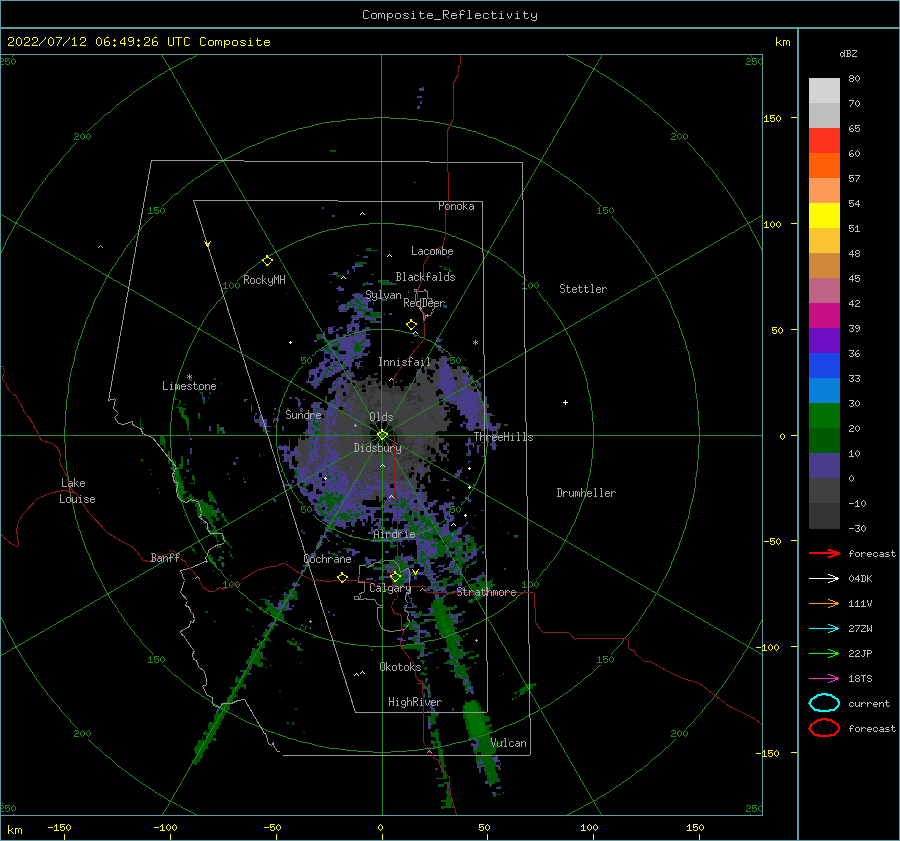Click the Innisfail town label

point(404,362)
